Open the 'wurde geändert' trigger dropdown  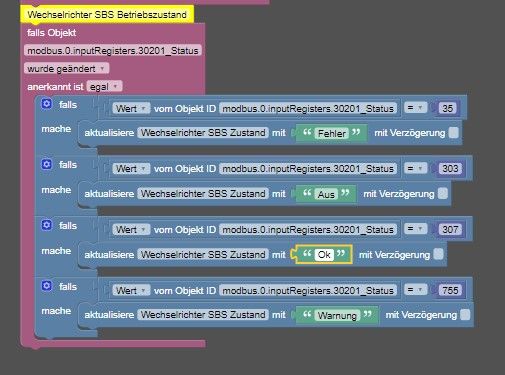pos(66,69)
